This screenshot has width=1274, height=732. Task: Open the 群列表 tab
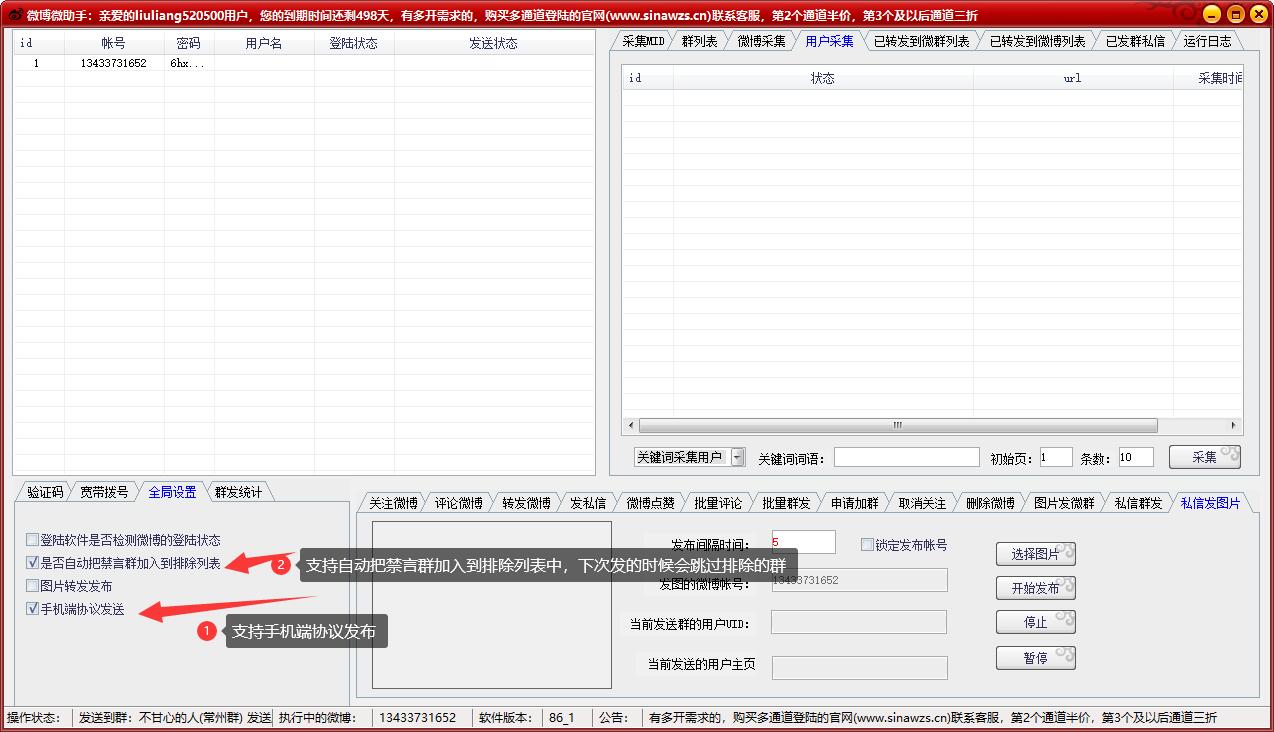[x=699, y=41]
